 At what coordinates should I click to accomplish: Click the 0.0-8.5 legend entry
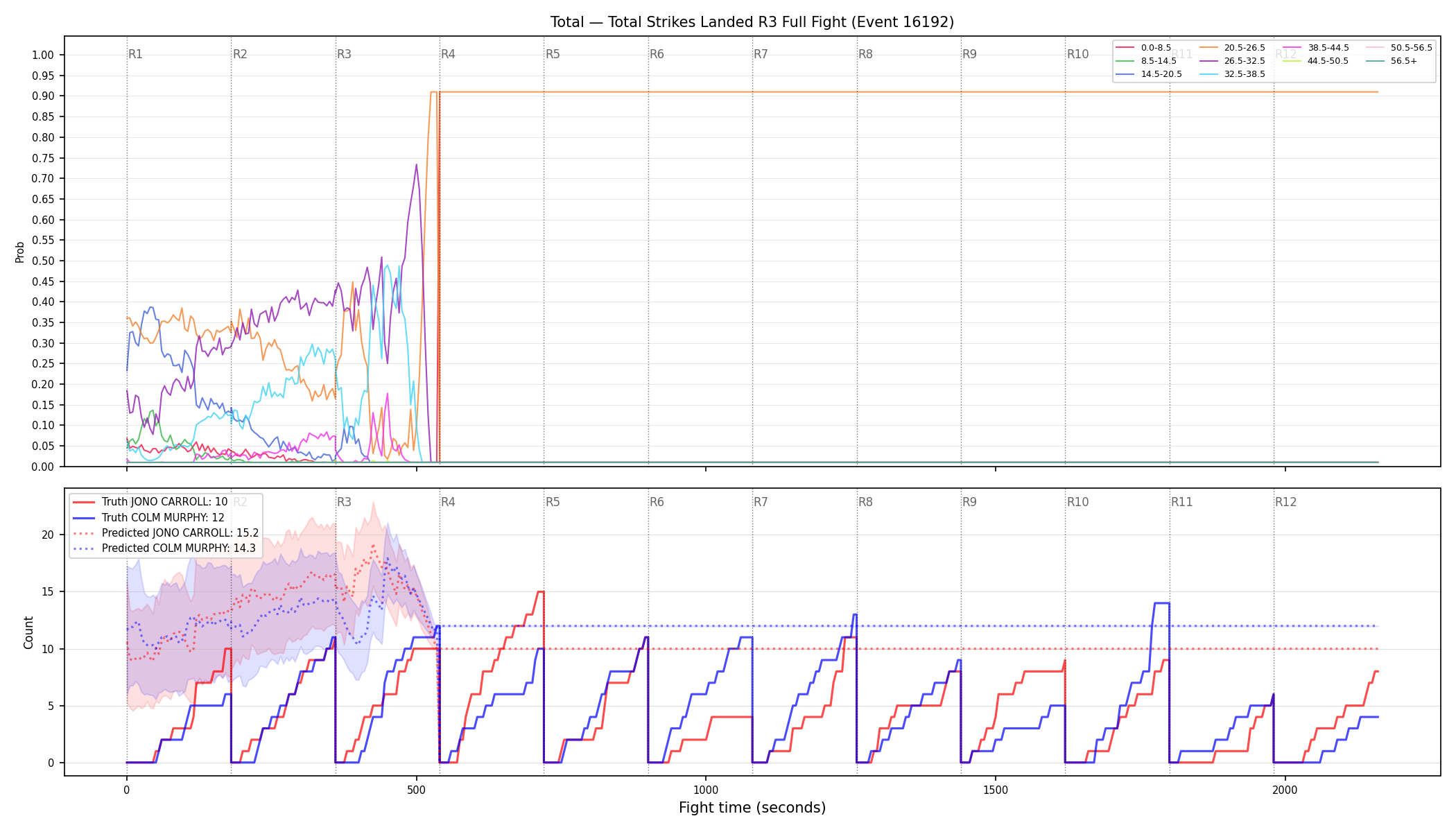tap(1143, 48)
